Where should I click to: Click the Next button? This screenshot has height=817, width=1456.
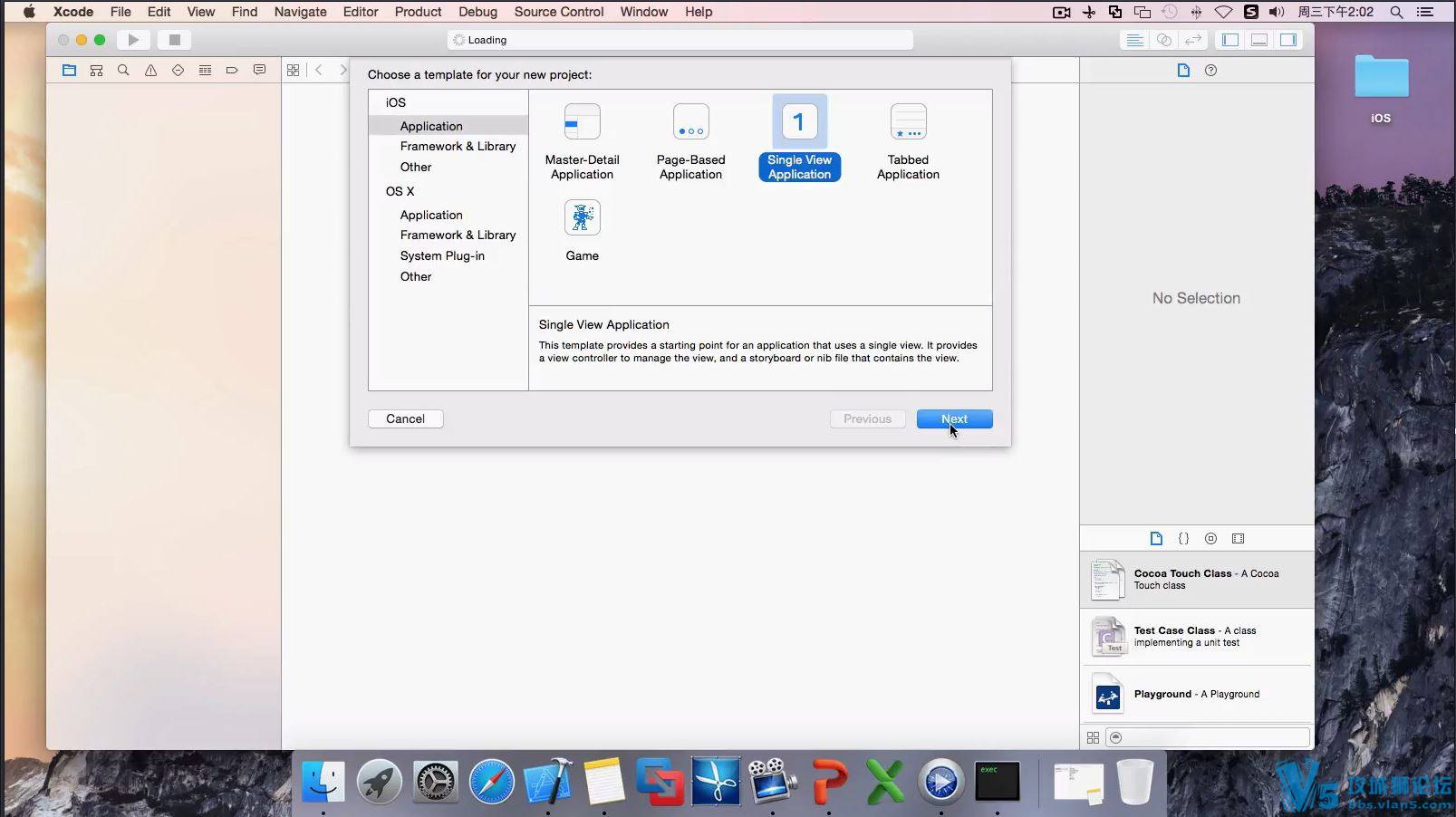point(954,418)
